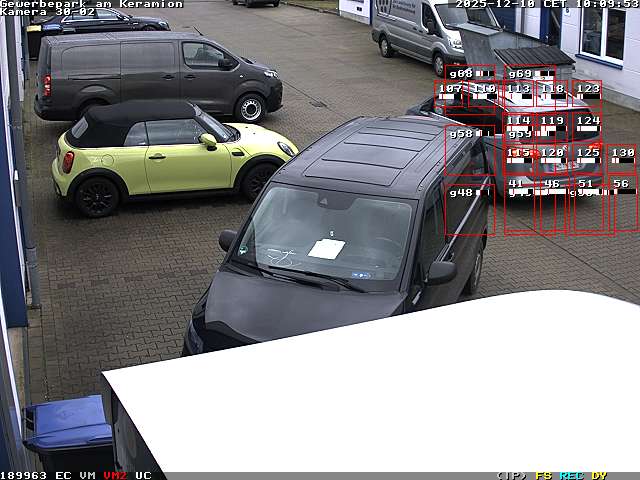Click the date and time overlay
640x480 pixels.
pos(546,4)
